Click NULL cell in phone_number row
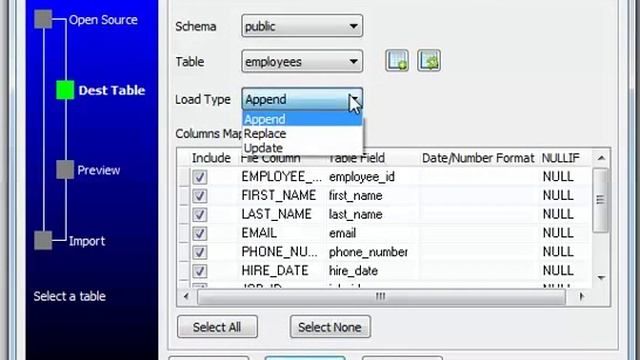 pyautogui.click(x=565, y=252)
